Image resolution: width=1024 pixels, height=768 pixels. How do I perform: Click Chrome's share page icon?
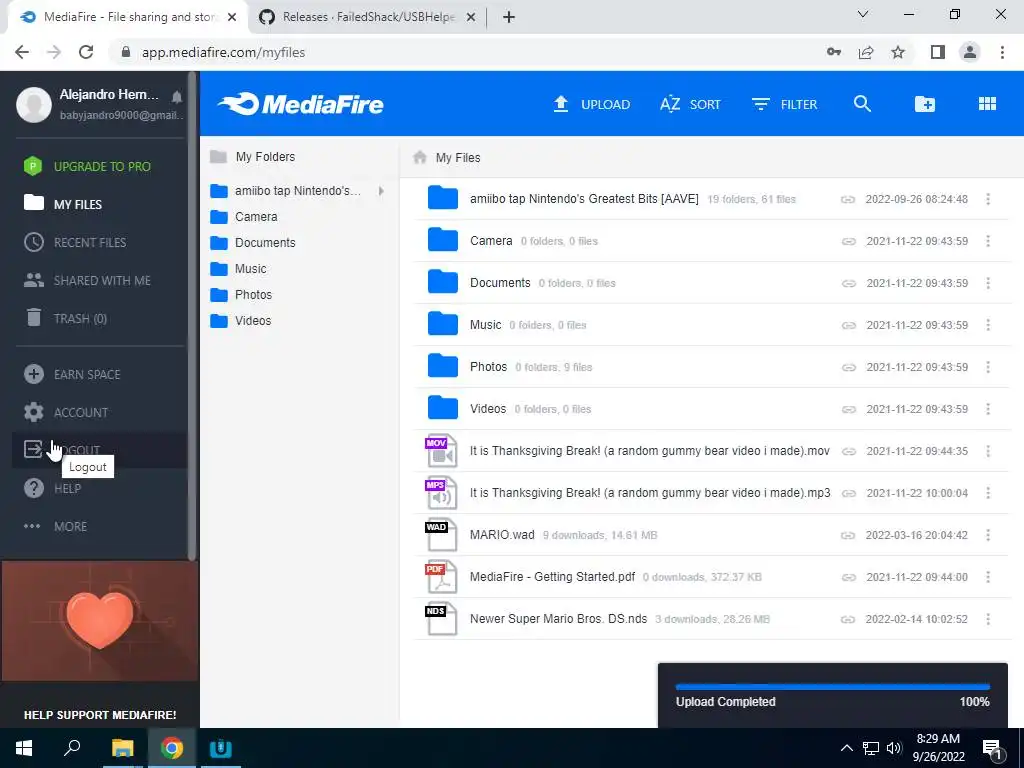coord(866,52)
